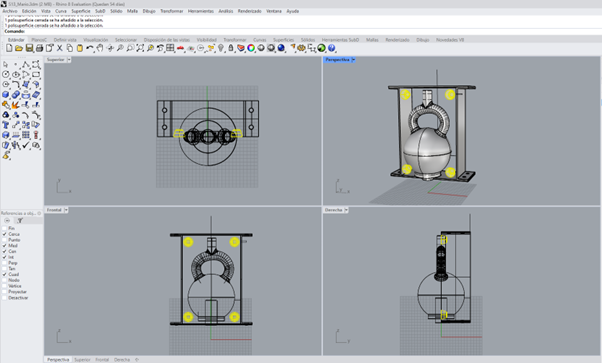The width and height of the screenshot is (602, 363).
Task: Open the Archivo menu
Action: pyautogui.click(x=10, y=11)
